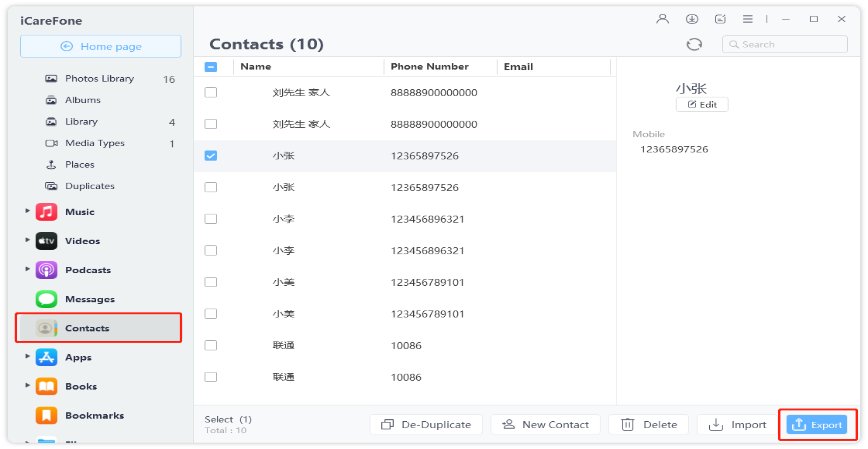Open the user account icon
The width and height of the screenshot is (868, 449).
coord(662,19)
